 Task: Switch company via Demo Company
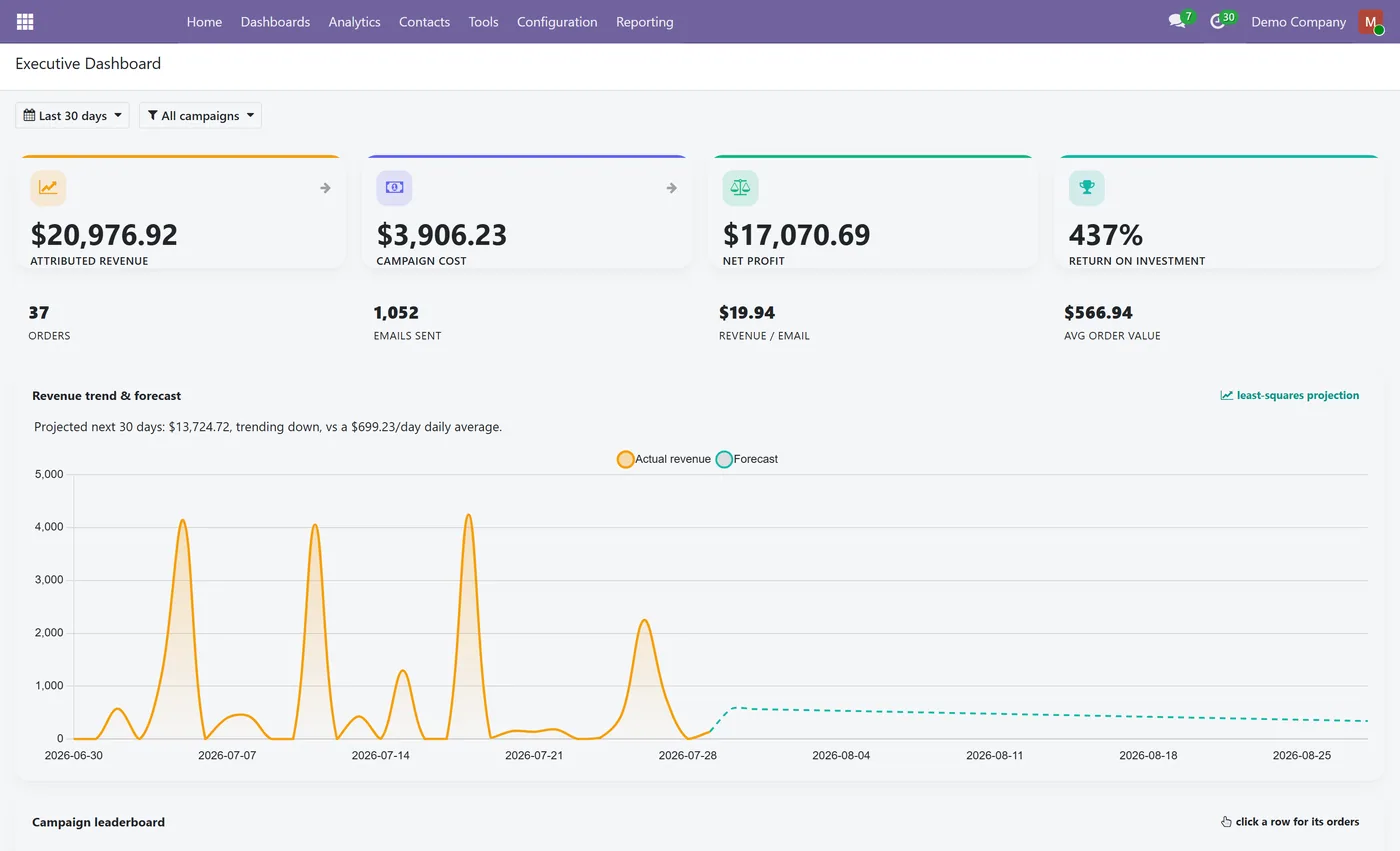[1298, 21]
